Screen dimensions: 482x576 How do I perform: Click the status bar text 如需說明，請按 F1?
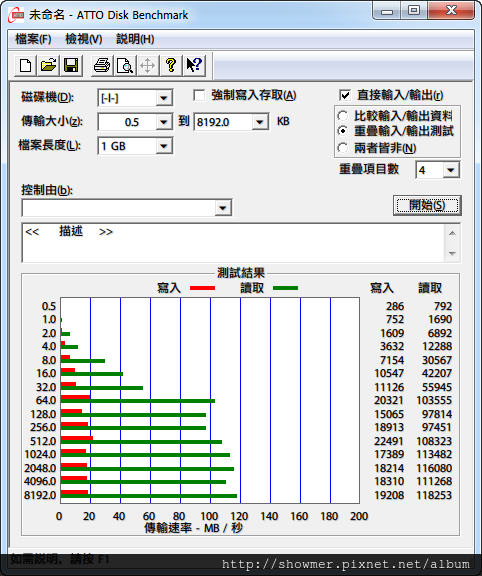tap(60, 559)
